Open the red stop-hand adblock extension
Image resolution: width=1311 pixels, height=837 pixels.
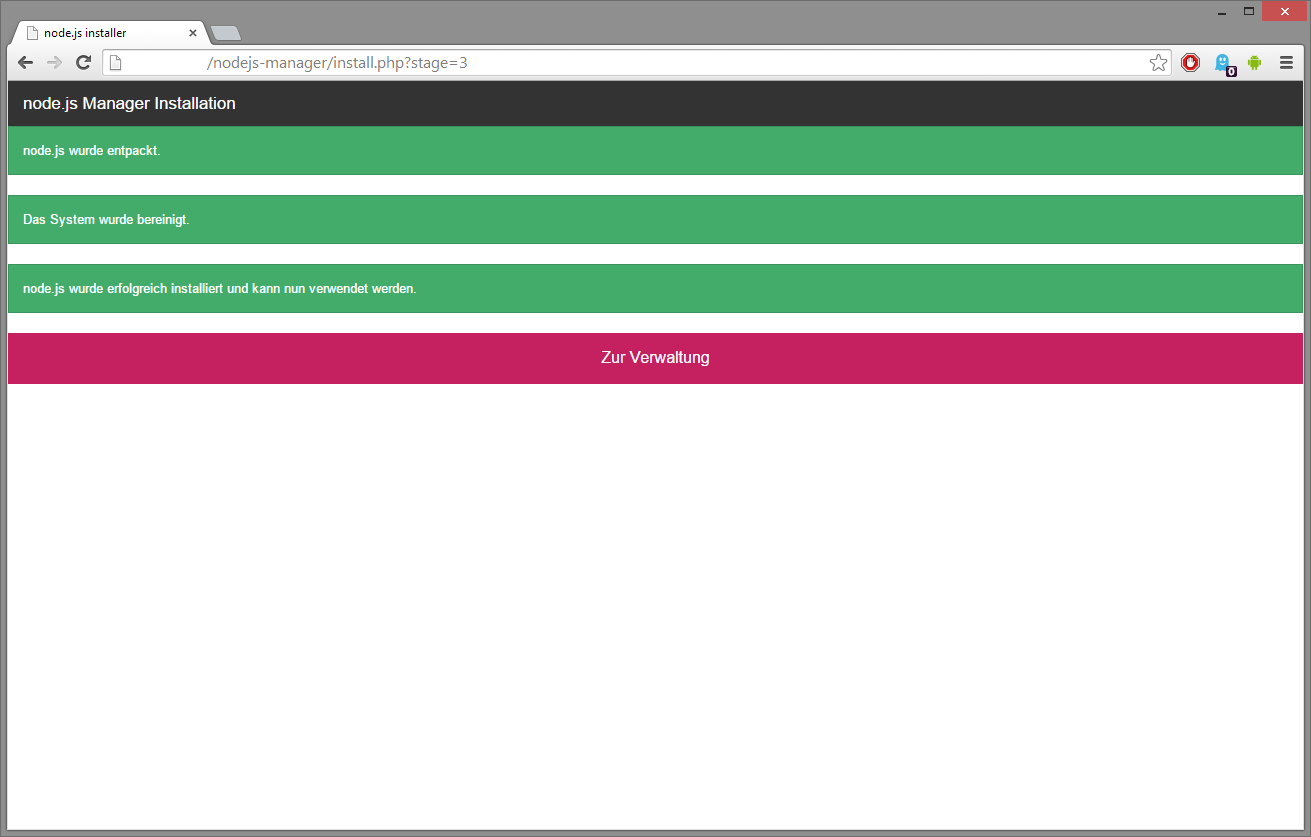click(1190, 63)
